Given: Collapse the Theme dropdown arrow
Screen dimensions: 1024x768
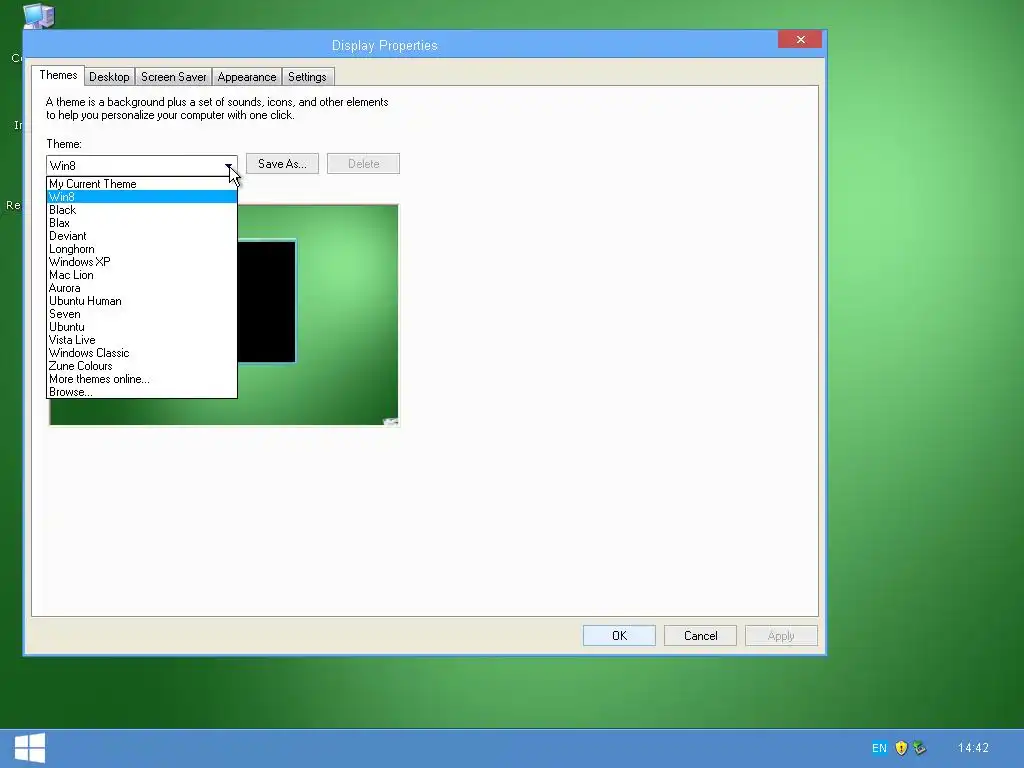Looking at the screenshot, I should 229,166.
